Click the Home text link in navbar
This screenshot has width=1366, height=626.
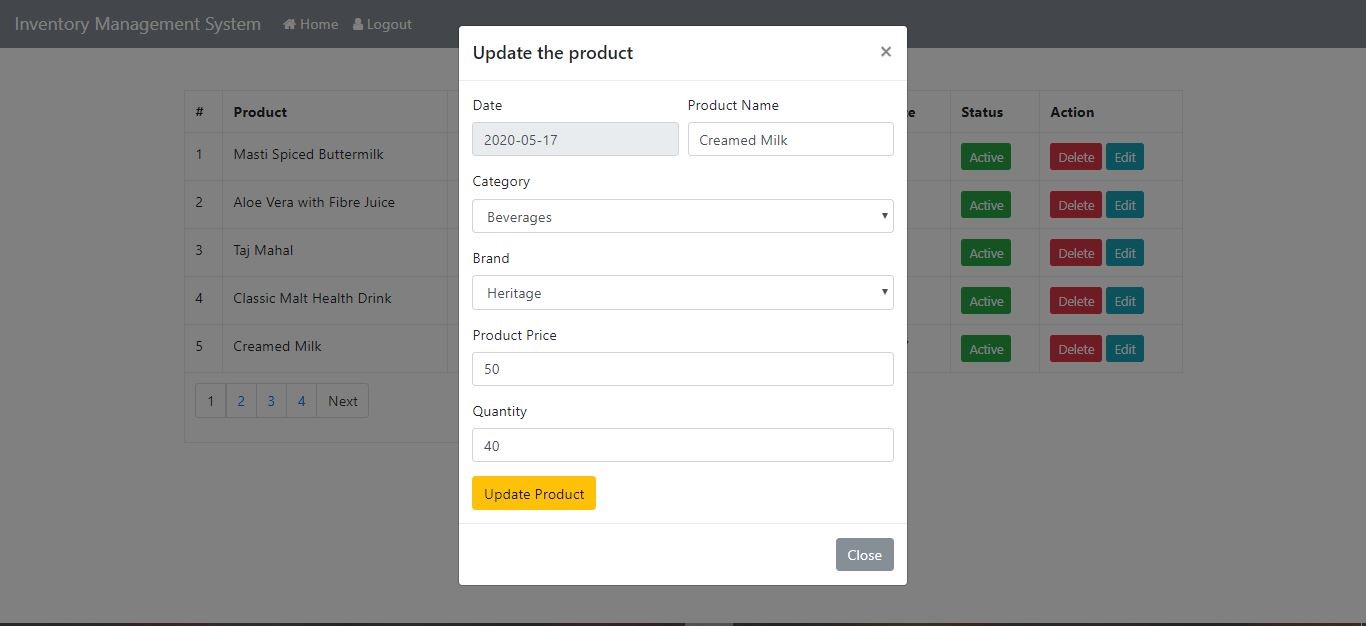(x=319, y=24)
